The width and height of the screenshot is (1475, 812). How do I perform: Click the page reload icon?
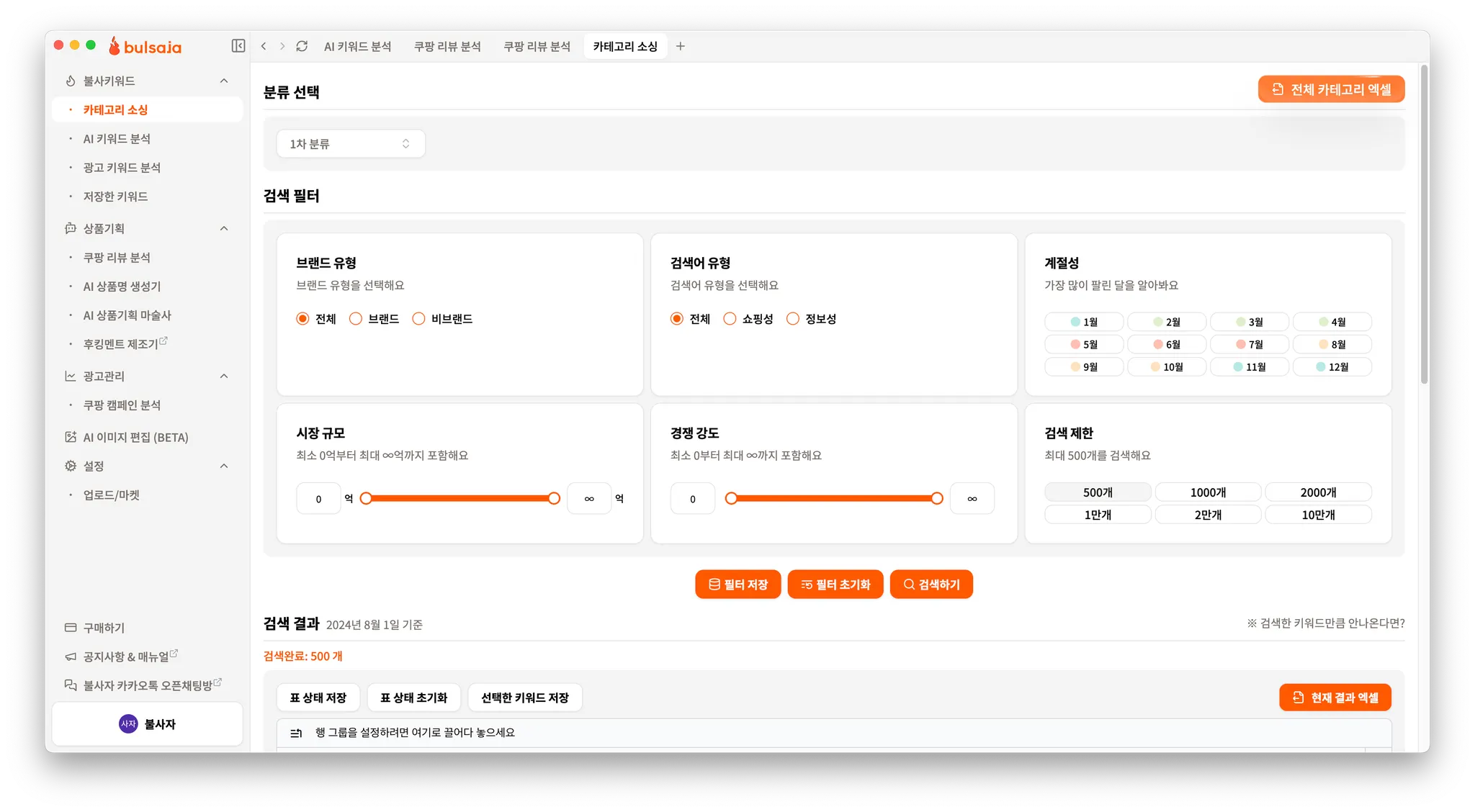[x=302, y=46]
